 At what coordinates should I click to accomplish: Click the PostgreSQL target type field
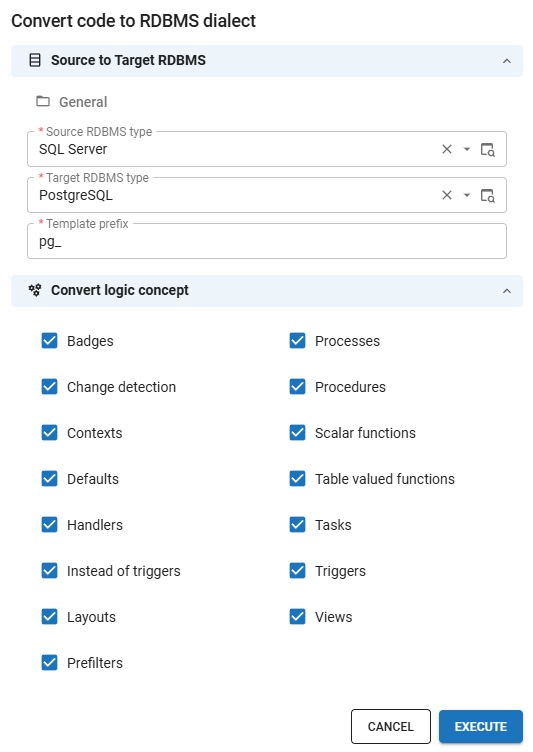(267, 195)
